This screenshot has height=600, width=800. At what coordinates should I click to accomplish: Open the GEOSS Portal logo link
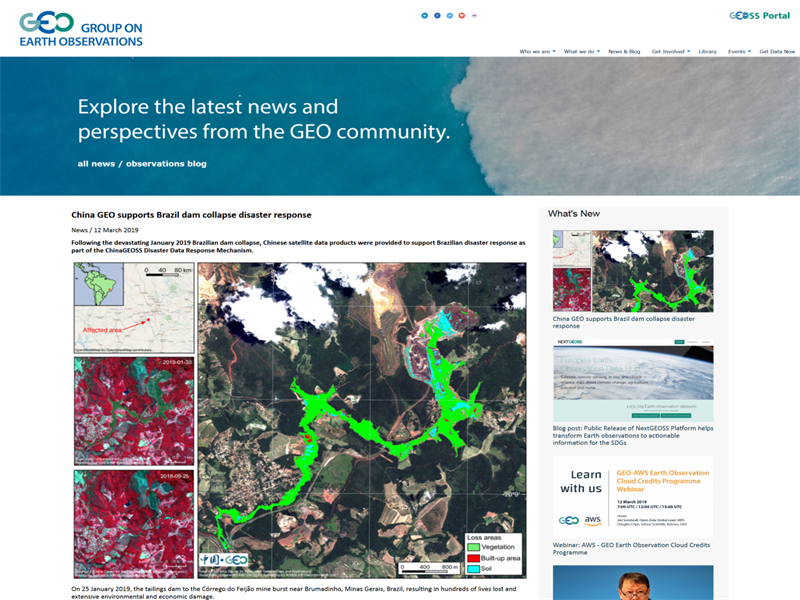761,16
